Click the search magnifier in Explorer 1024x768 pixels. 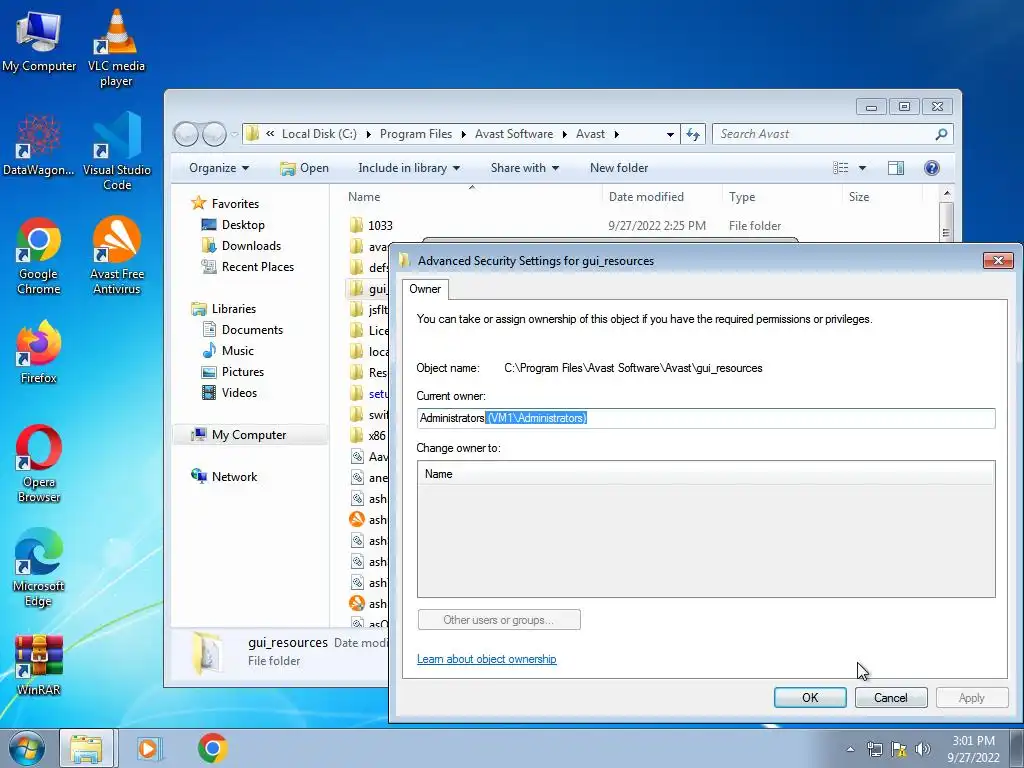[941, 134]
